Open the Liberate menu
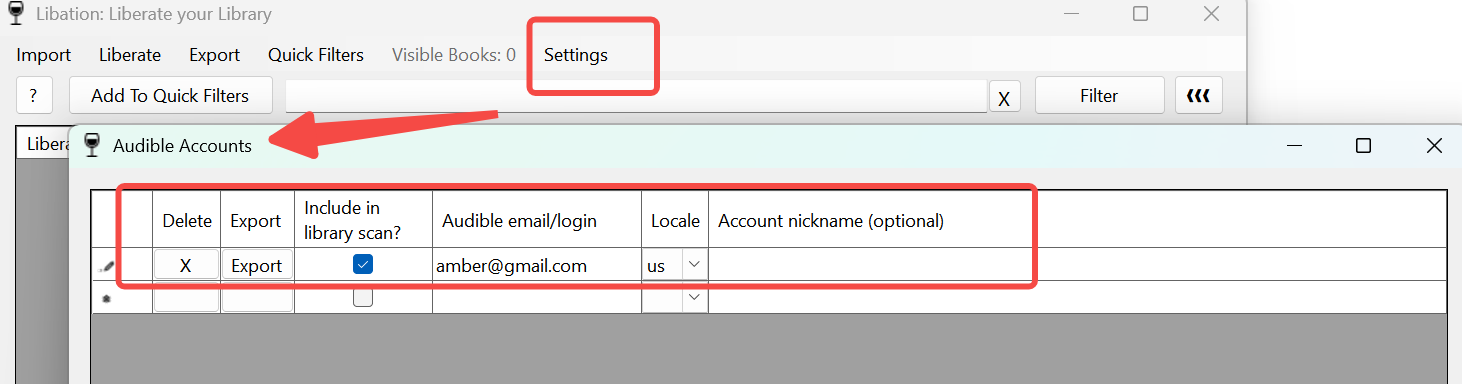 click(130, 55)
